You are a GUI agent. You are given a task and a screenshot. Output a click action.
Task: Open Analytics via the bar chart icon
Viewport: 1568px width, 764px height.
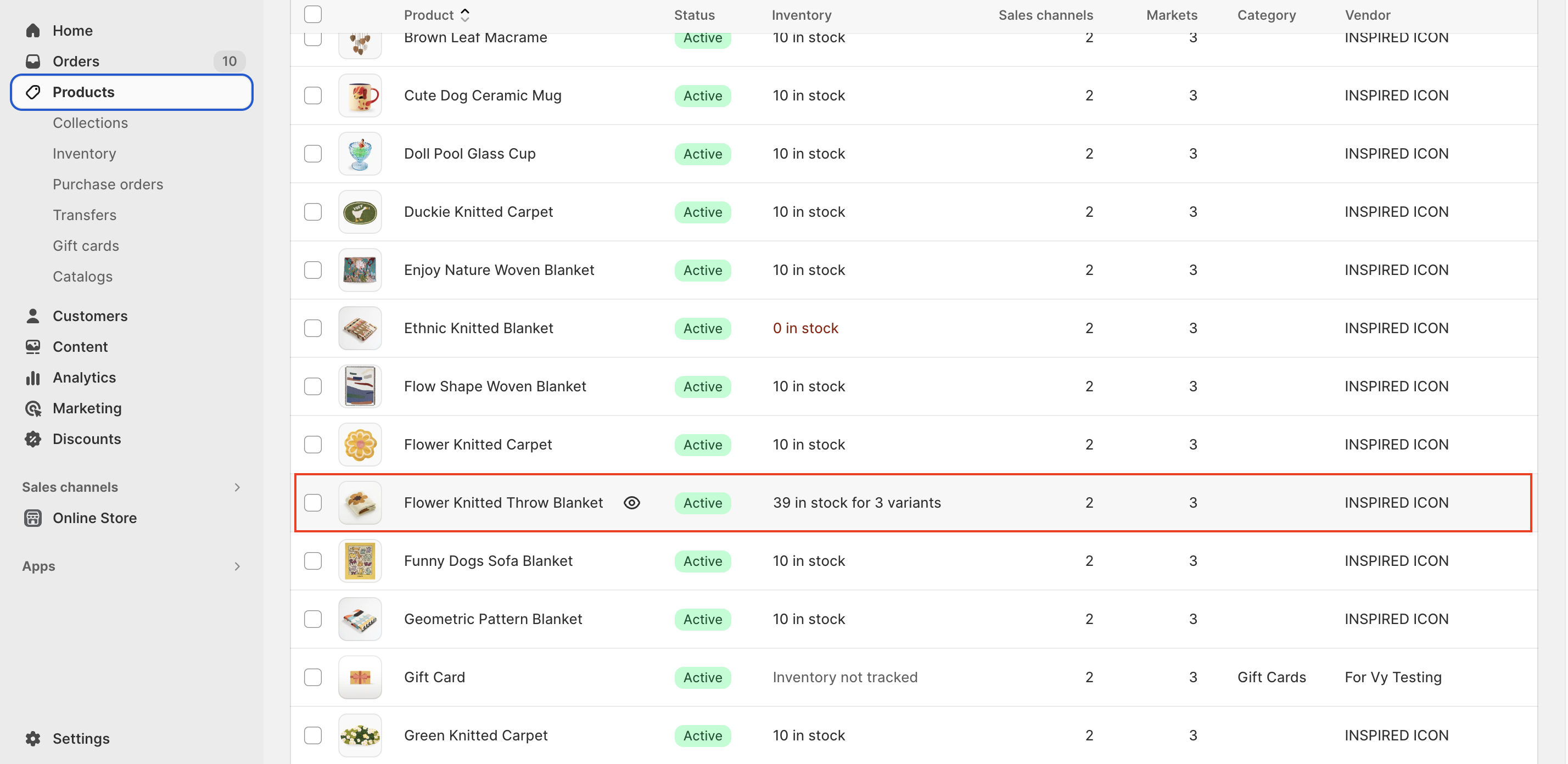(33, 378)
